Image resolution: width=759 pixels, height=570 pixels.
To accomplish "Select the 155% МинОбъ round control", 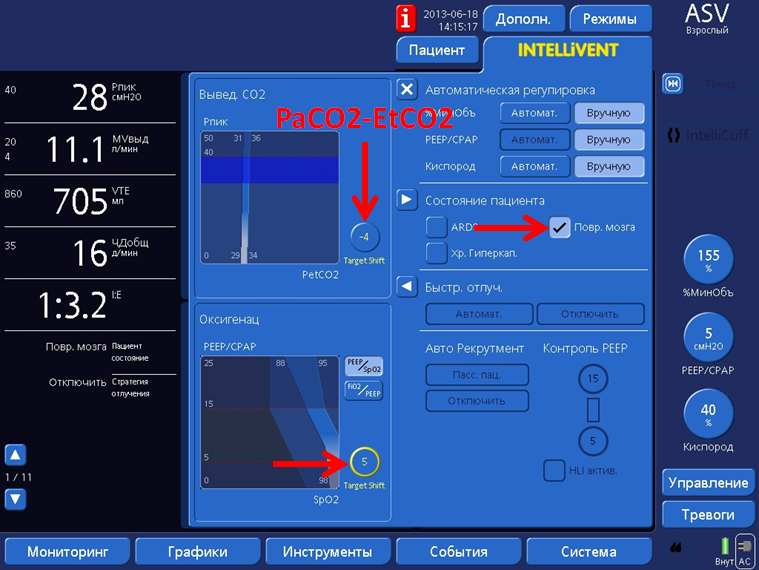I will coord(708,263).
